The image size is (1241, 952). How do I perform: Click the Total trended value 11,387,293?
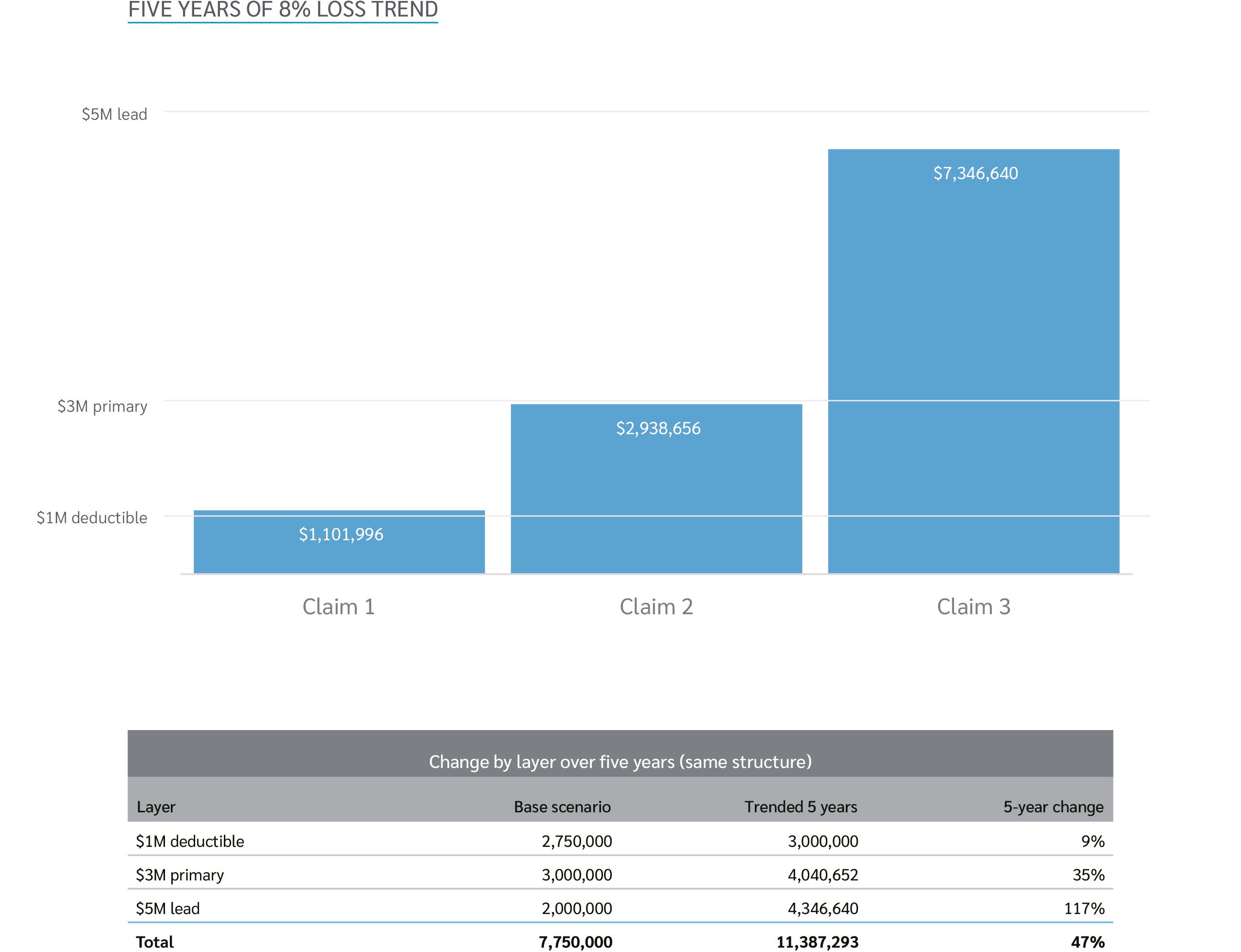[x=817, y=942]
